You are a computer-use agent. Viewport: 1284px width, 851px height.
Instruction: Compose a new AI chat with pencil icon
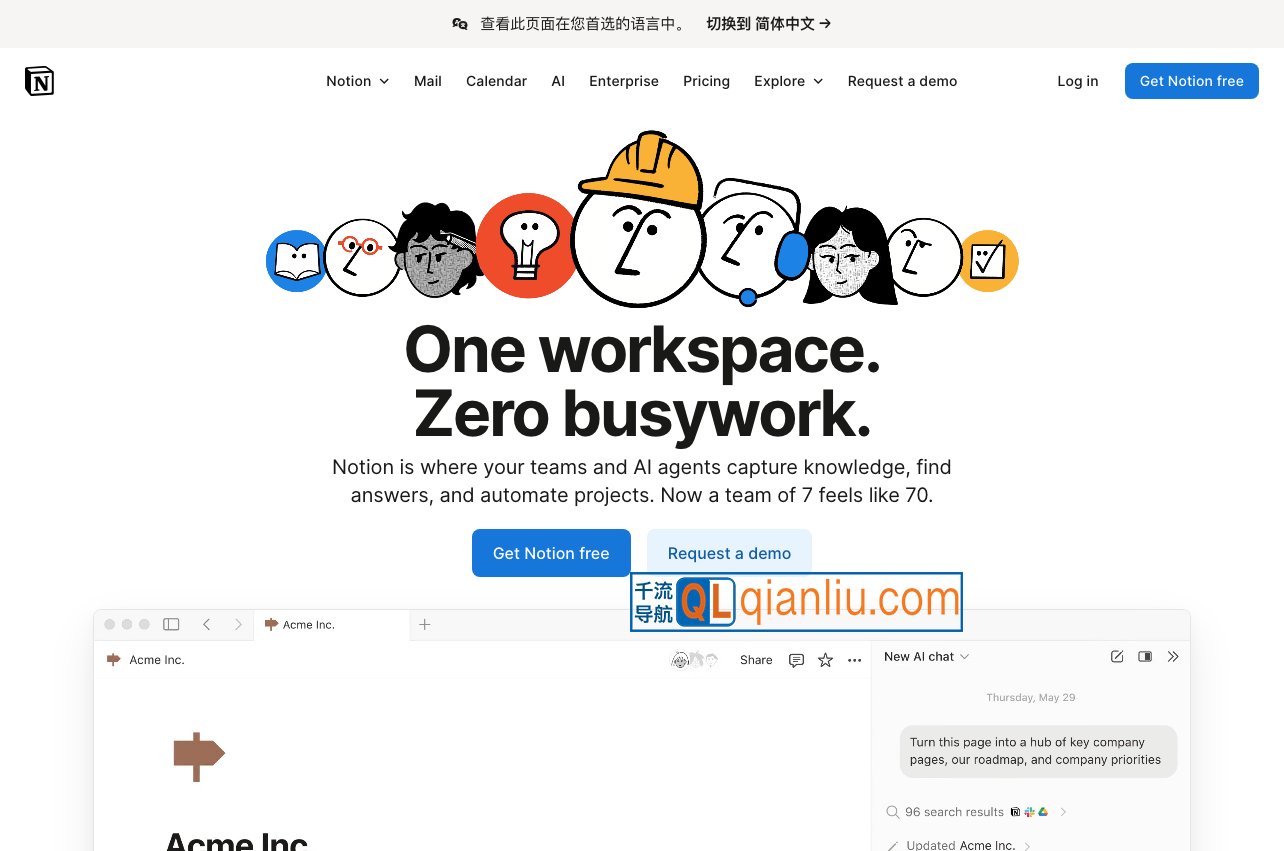(1117, 656)
